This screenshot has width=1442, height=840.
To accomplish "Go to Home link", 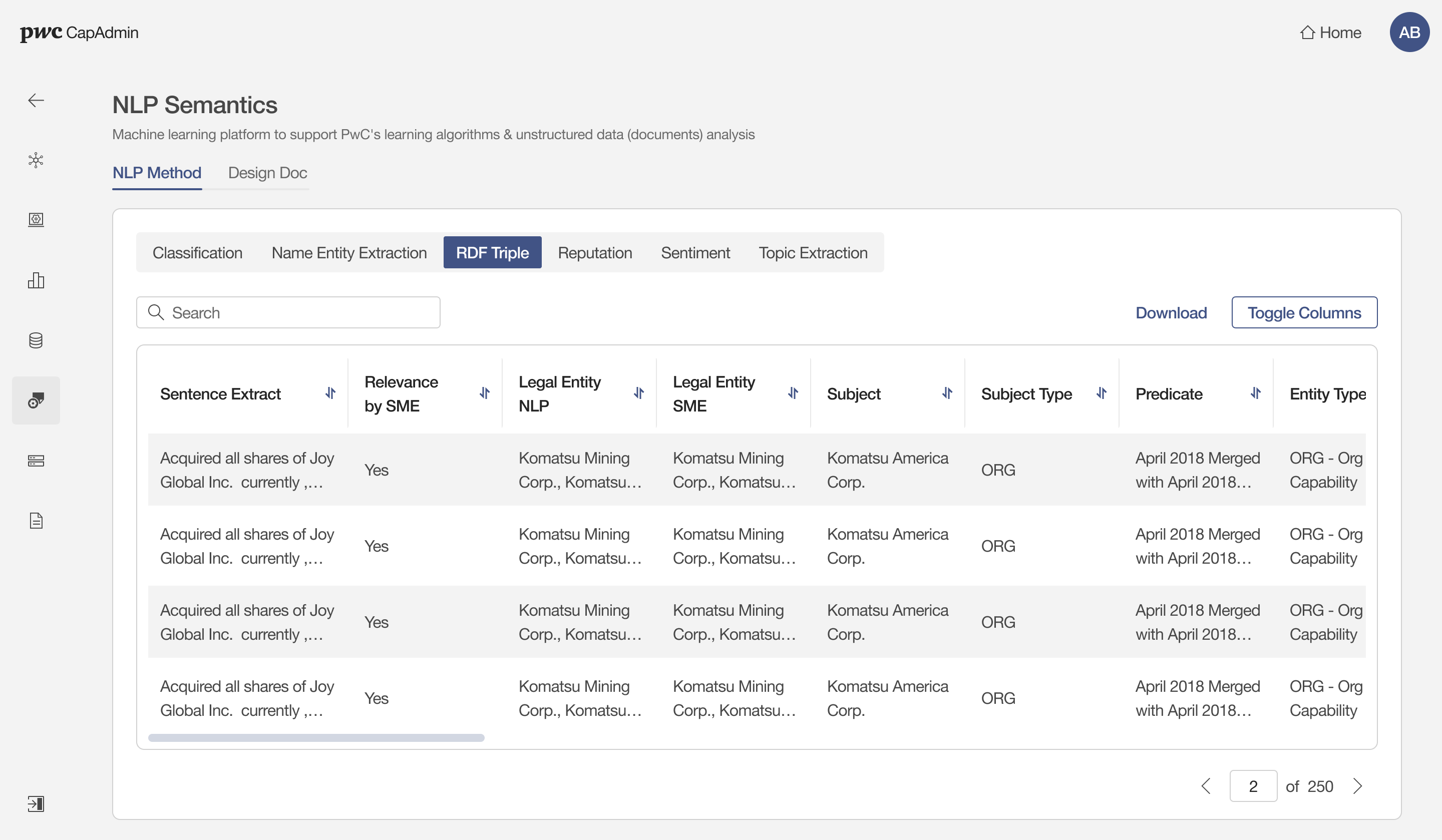I will pos(1330,33).
